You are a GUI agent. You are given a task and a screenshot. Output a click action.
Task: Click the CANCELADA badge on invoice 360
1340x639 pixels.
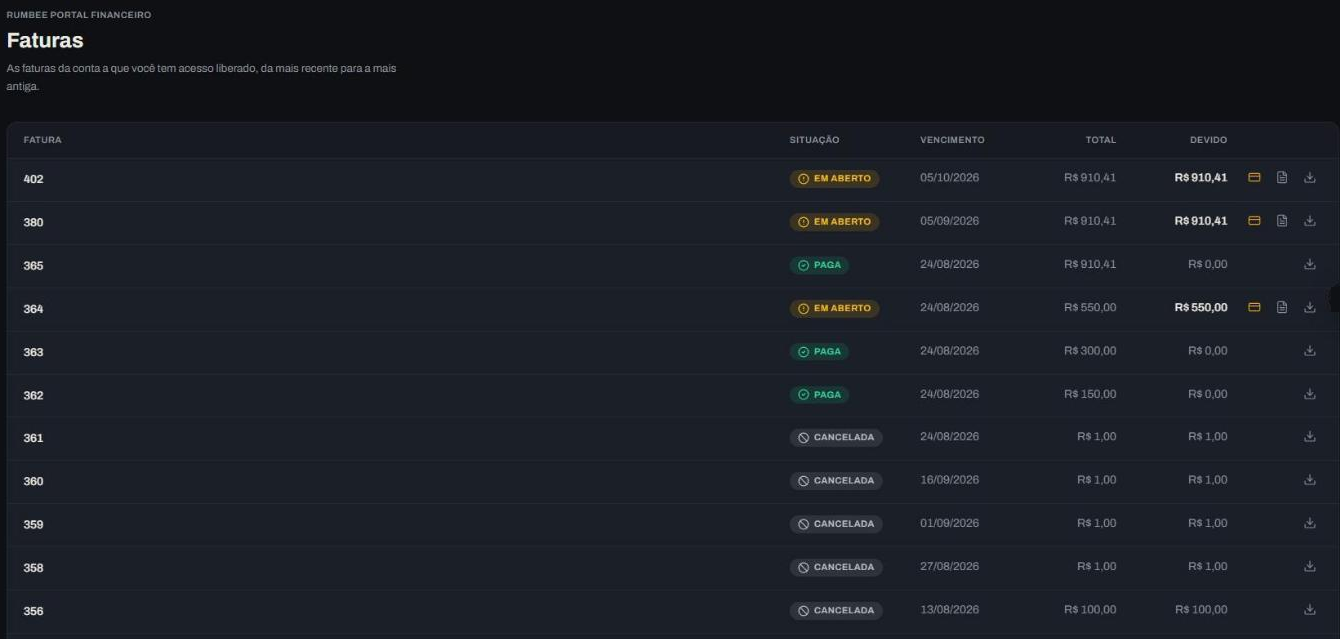tap(836, 481)
